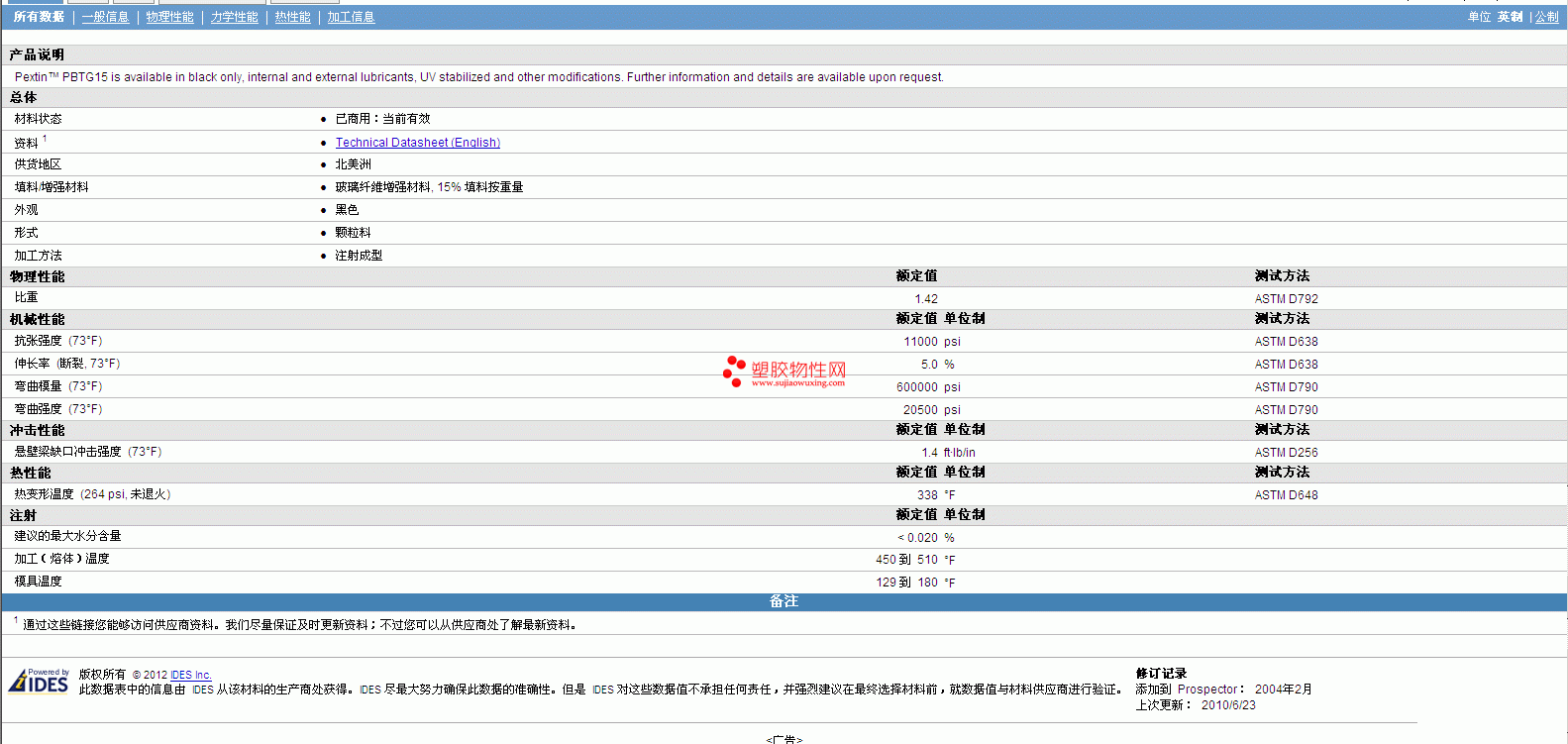This screenshot has height=744, width=1568.
Task: Select the 建议的最大水分含量 label
Action: coord(67,536)
